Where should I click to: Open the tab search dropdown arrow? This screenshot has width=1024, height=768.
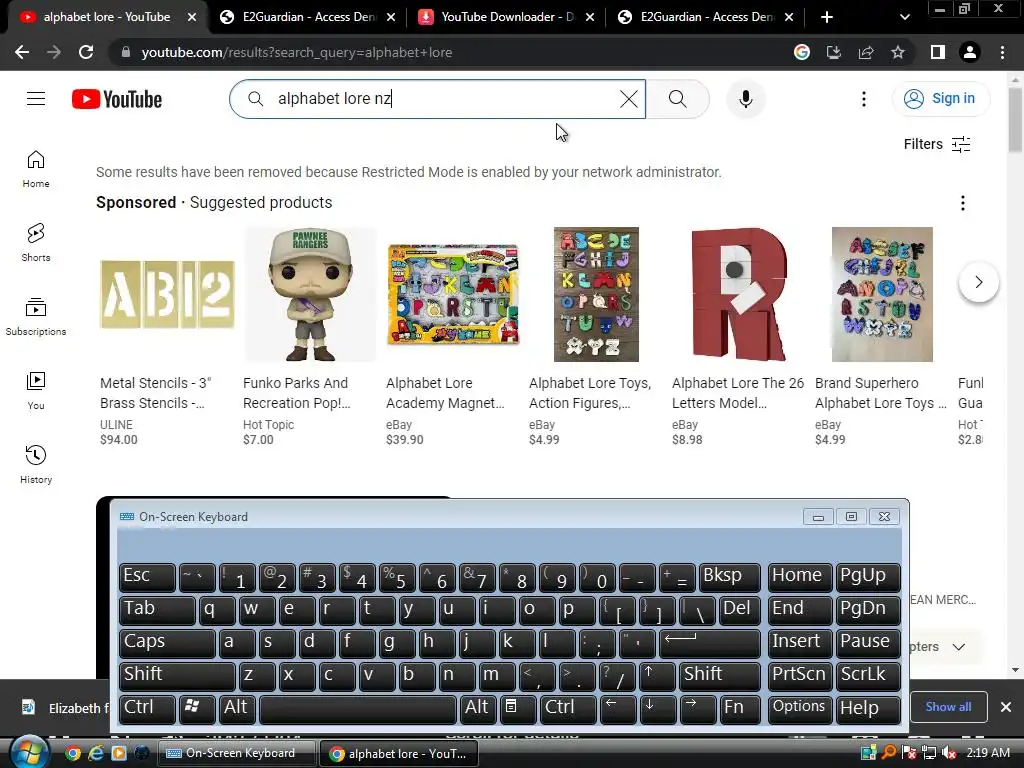[904, 17]
